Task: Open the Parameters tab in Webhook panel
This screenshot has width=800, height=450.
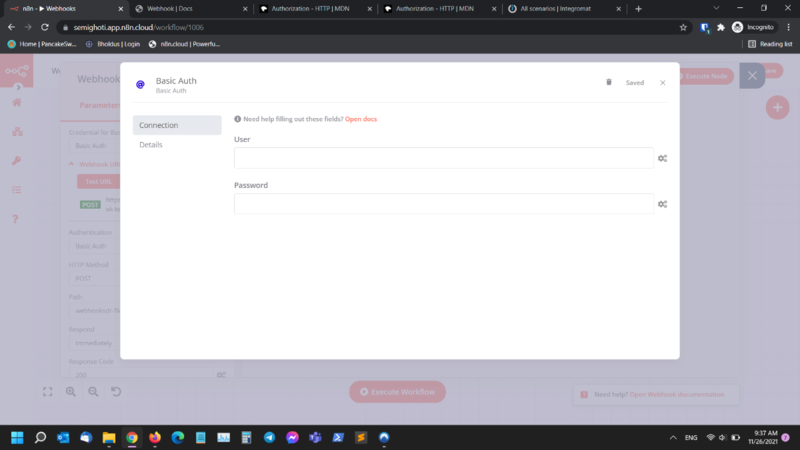Action: click(x=99, y=105)
